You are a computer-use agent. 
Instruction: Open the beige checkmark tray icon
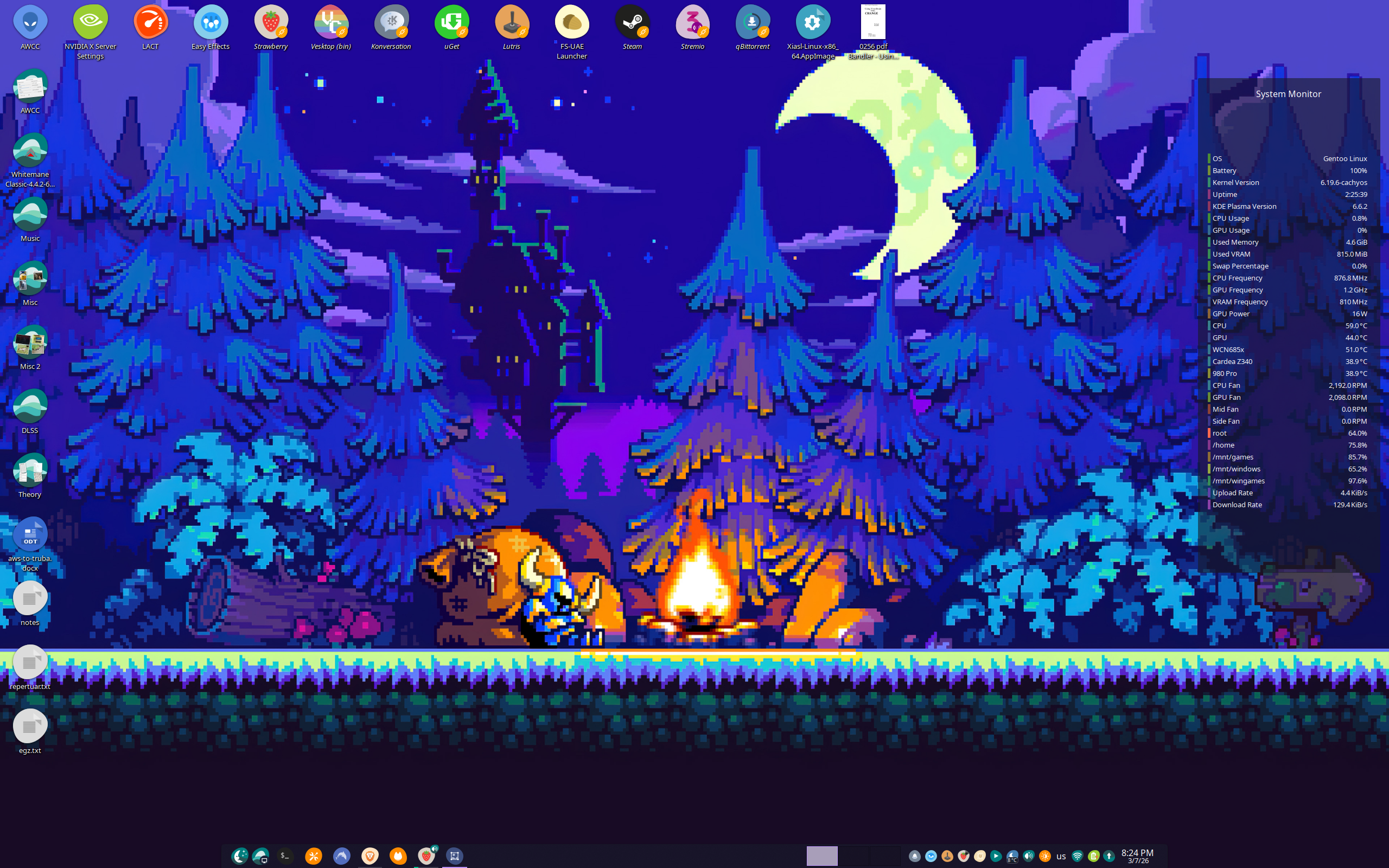(980, 857)
